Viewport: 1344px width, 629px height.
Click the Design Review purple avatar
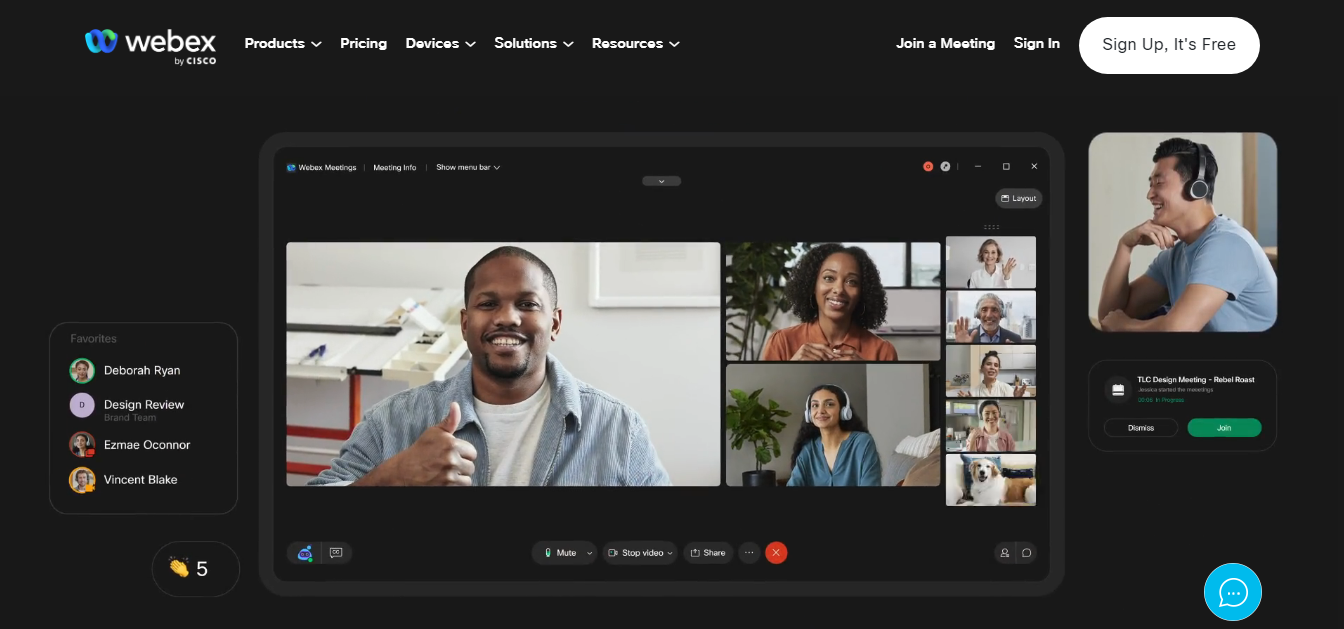point(82,405)
